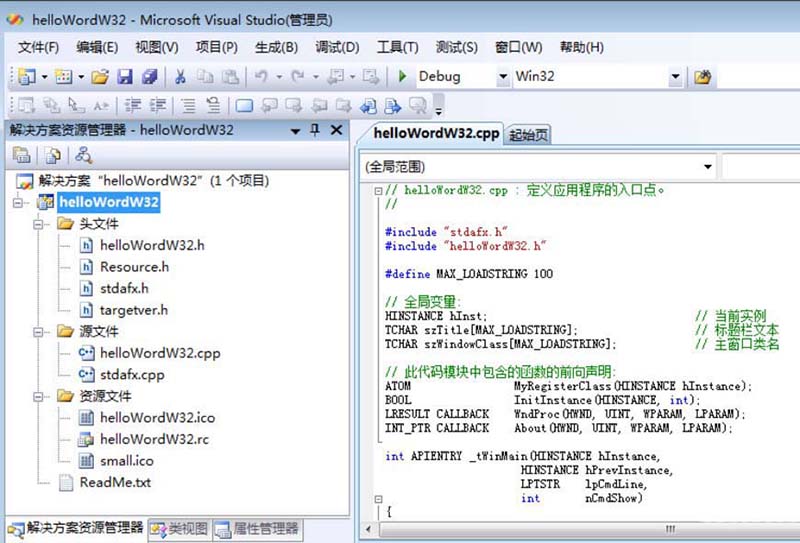
Task: Click the Copy icon
Action: point(205,77)
